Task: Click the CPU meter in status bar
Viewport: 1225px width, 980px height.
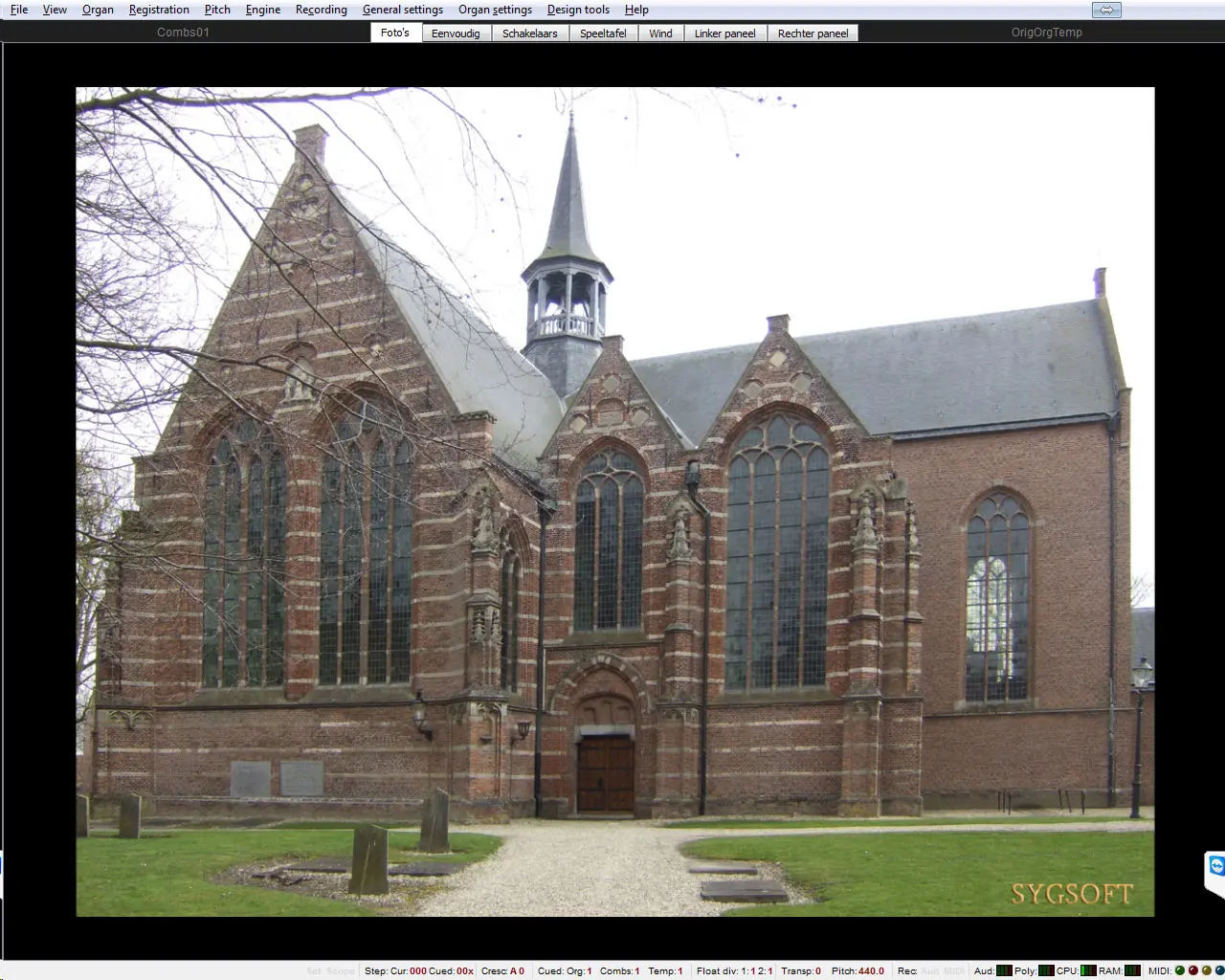Action: pos(1088,970)
